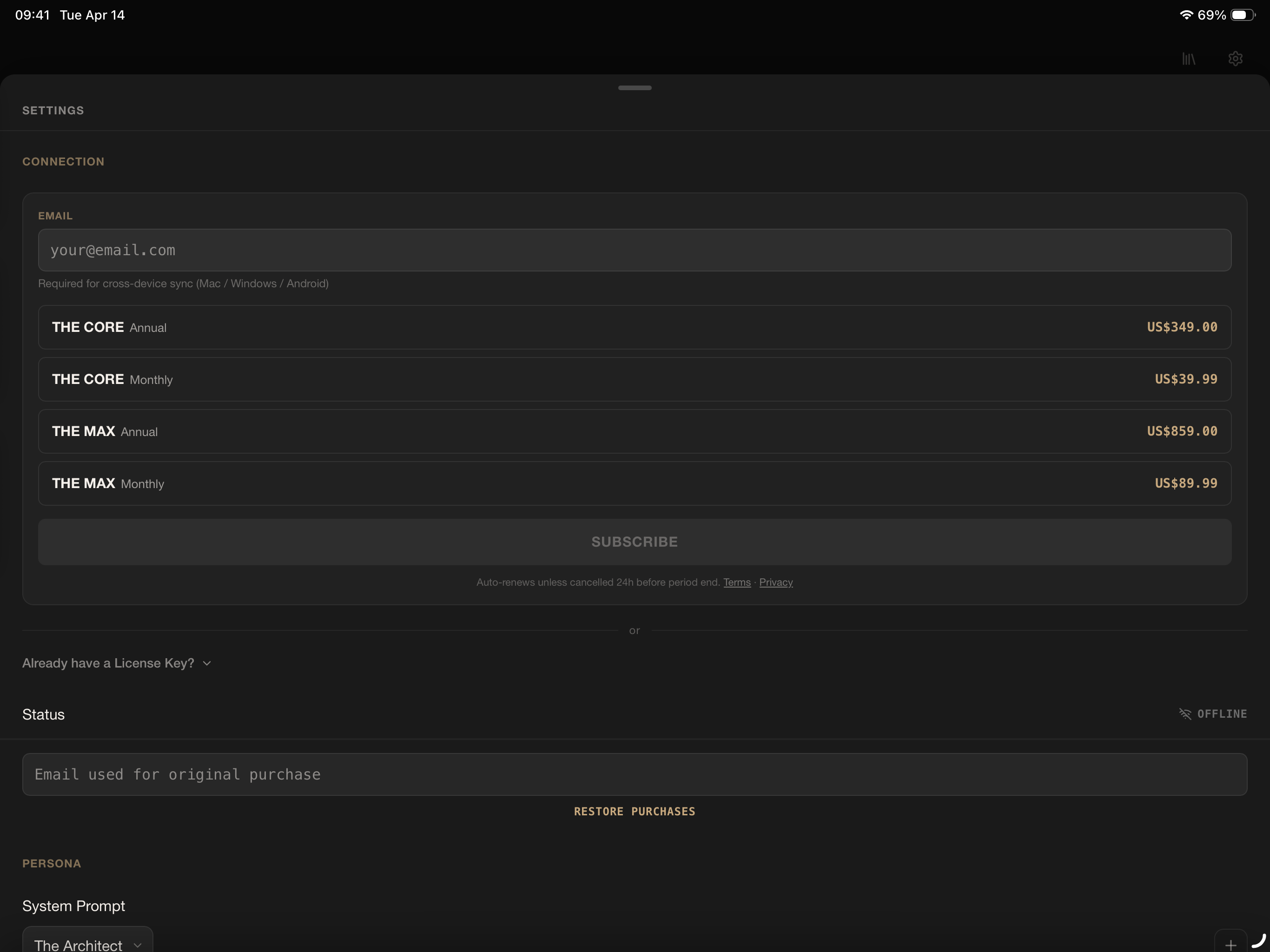Click the CONNECTION section heading
Image resolution: width=1270 pixels, height=952 pixels.
click(63, 162)
